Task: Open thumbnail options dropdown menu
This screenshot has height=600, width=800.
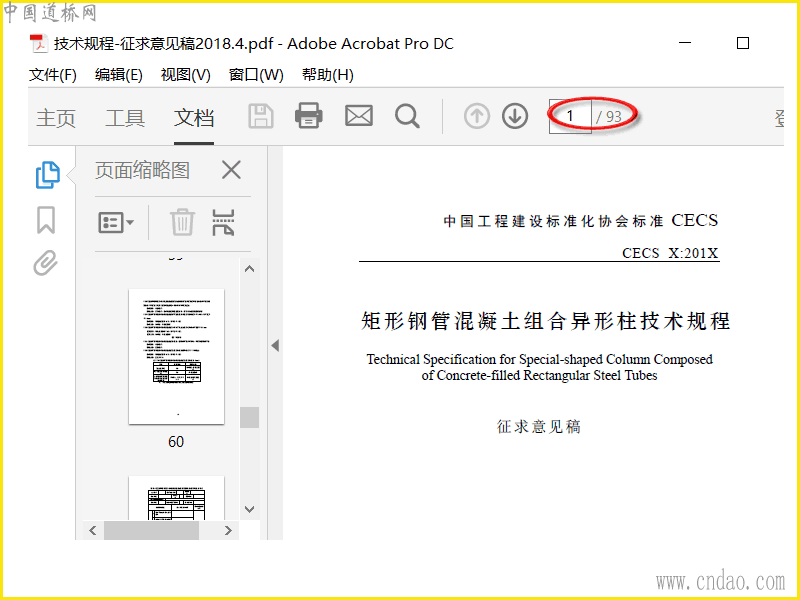Action: [116, 222]
